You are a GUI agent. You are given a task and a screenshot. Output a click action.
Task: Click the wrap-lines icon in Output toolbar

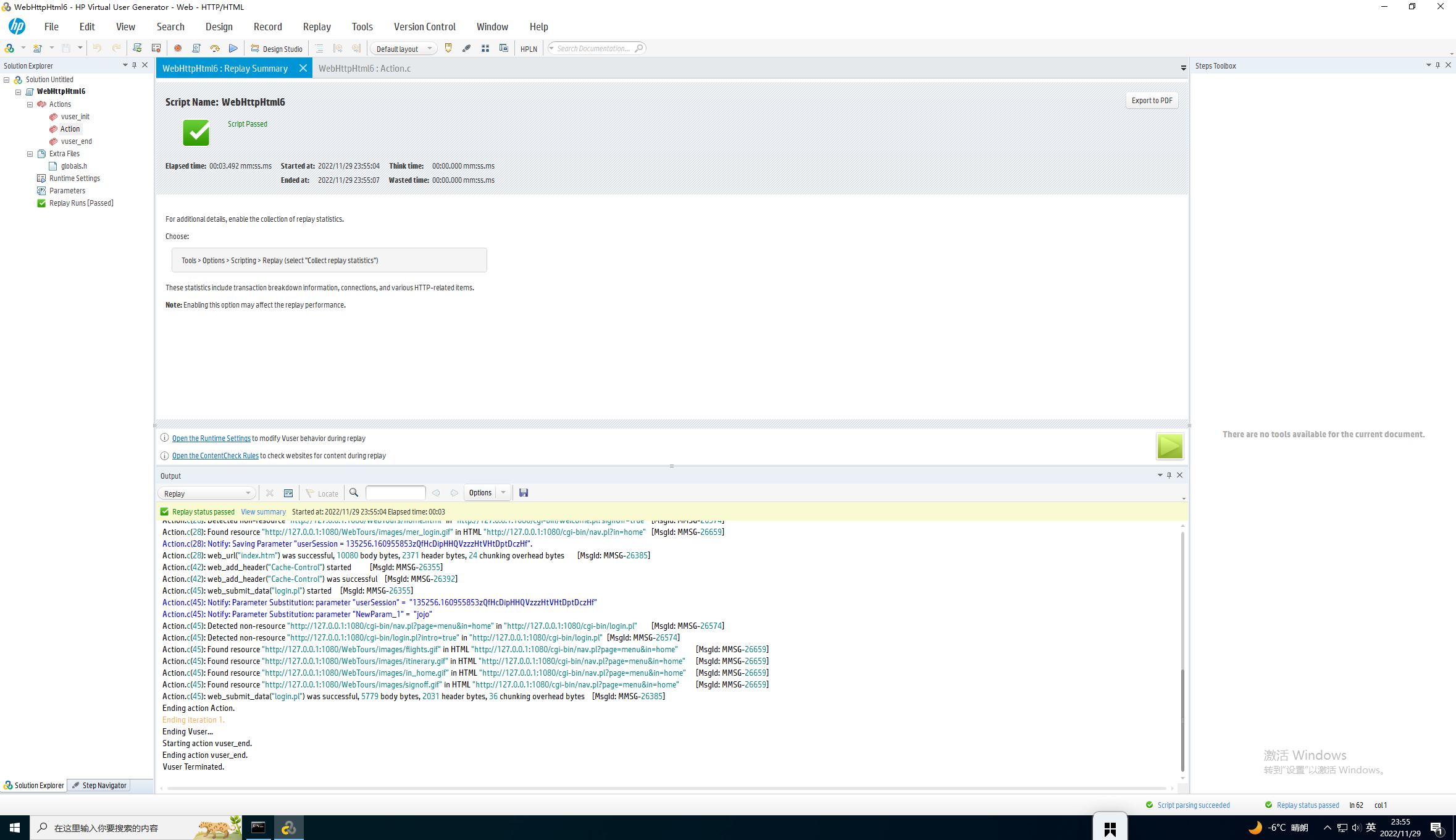point(288,493)
